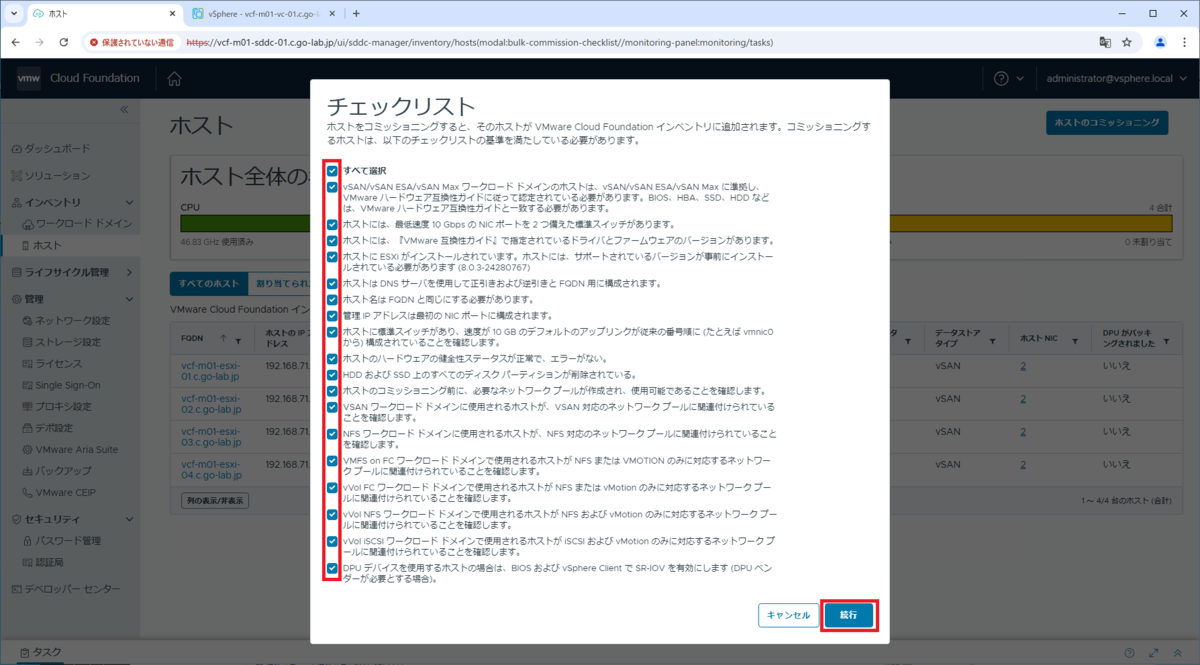Viewport: 1200px width, 665px height.
Task: Switch to the vSphere browser tab
Action: click(x=265, y=14)
